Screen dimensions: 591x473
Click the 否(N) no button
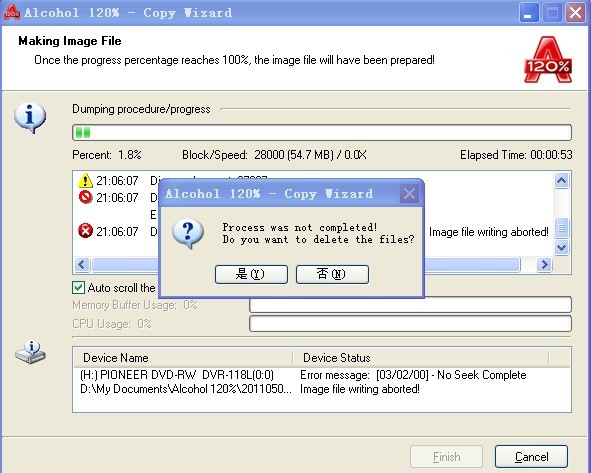(x=332, y=274)
